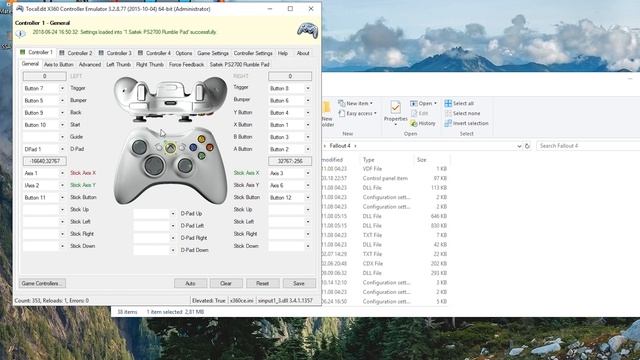Expand the A Button mapping dropdown
This screenshot has width=640, height=360.
pyautogui.click(x=308, y=149)
